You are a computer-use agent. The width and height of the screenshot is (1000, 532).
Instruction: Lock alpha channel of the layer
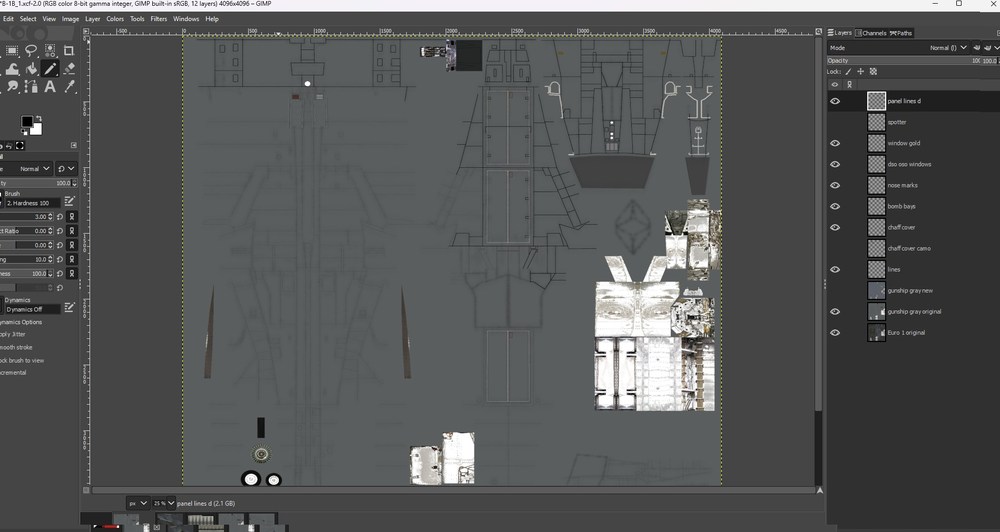pos(873,71)
